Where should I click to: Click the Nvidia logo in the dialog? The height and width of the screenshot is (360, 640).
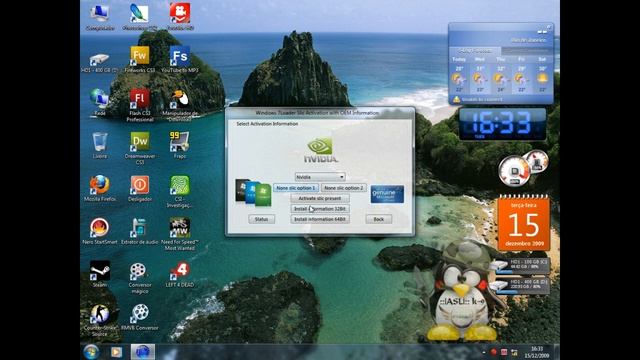[321, 150]
